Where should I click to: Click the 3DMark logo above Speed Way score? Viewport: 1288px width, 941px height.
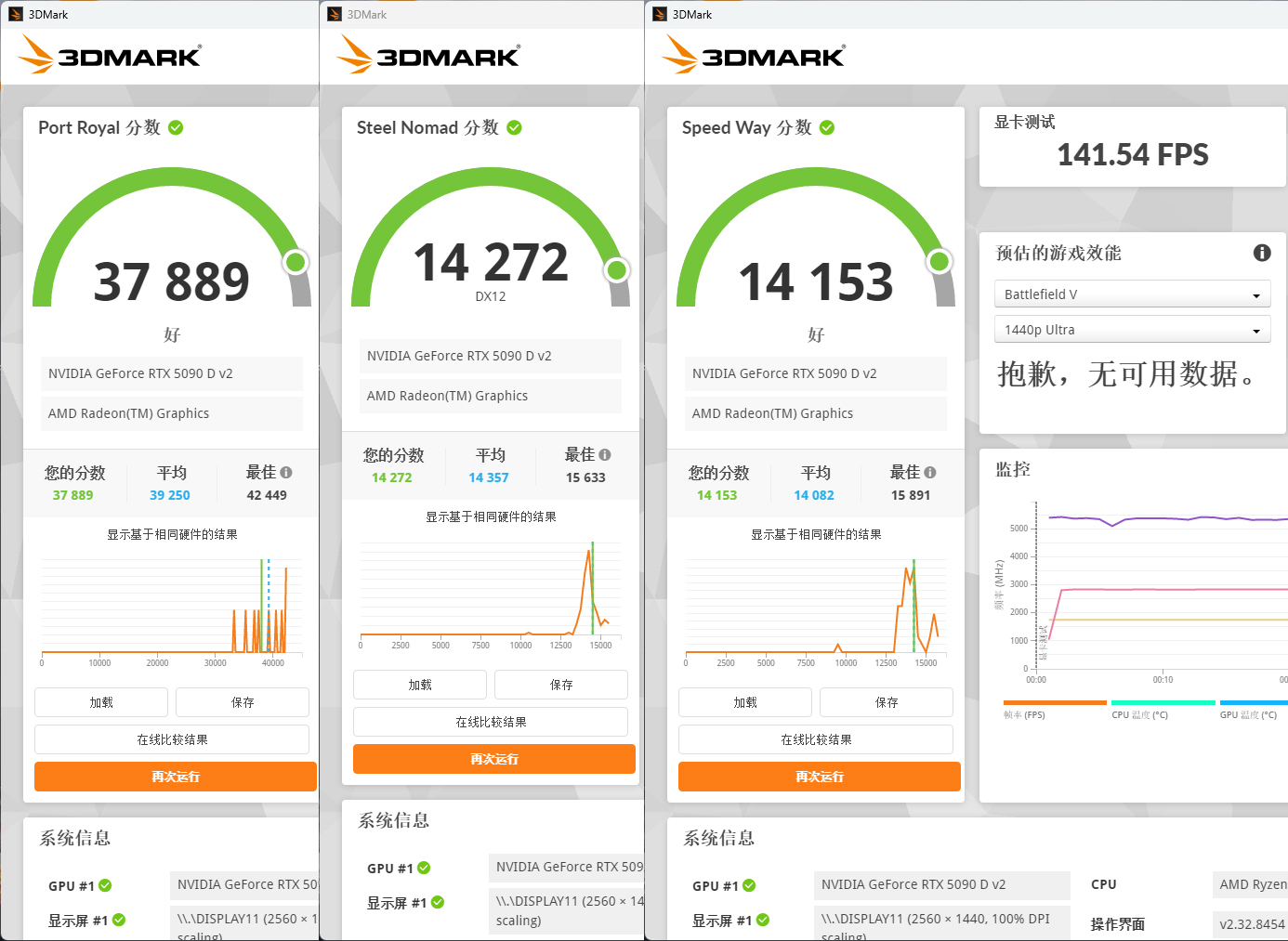coord(754,55)
